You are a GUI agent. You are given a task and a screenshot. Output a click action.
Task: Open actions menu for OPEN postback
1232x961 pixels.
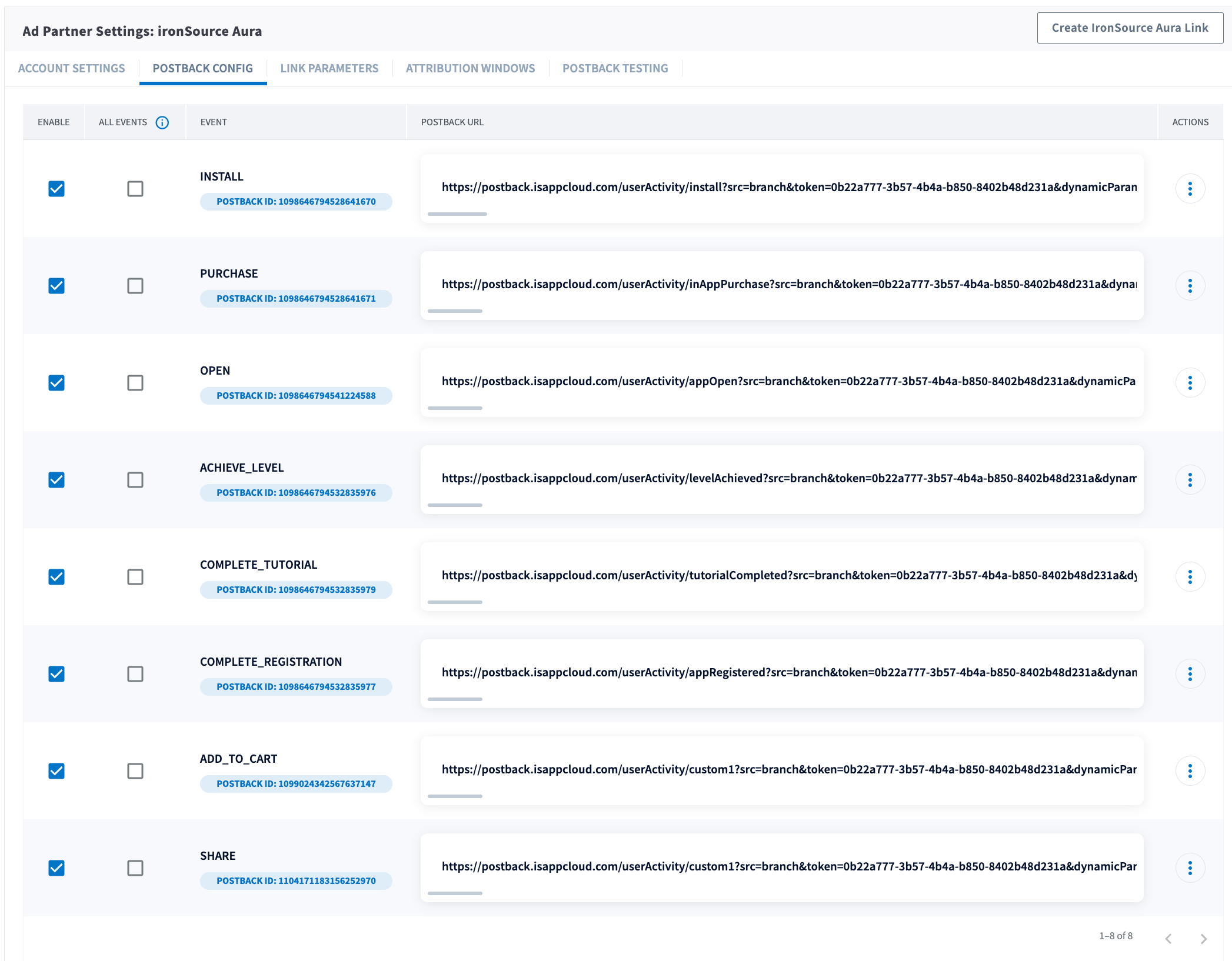[1190, 383]
